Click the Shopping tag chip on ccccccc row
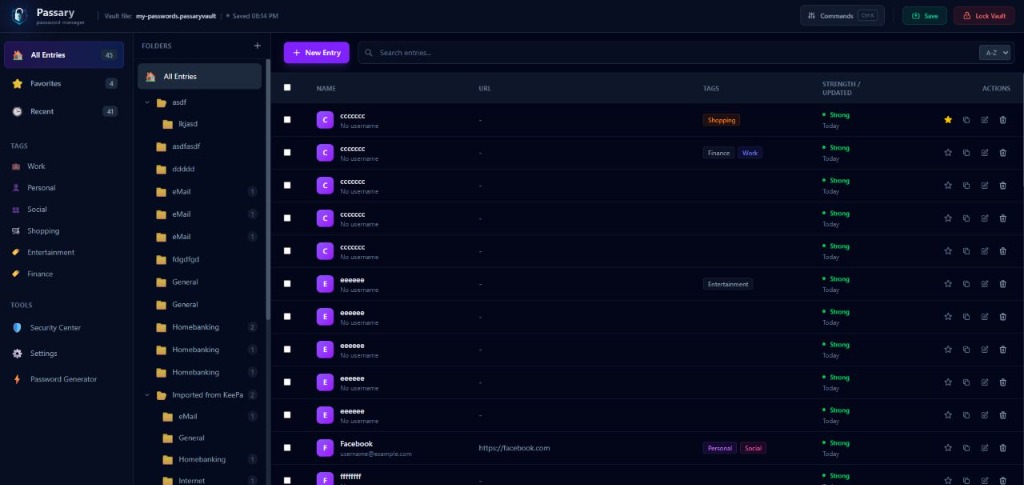Image resolution: width=1024 pixels, height=485 pixels. click(721, 120)
